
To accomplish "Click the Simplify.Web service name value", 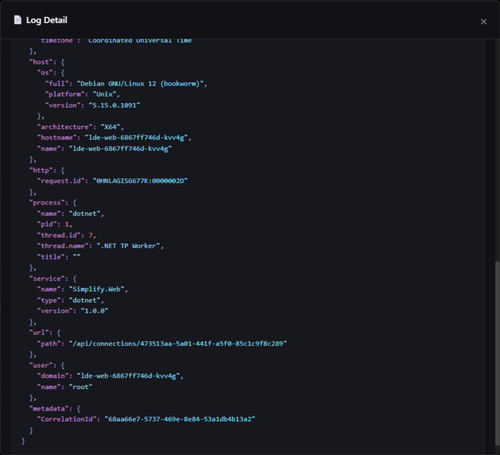I will pos(97,289).
